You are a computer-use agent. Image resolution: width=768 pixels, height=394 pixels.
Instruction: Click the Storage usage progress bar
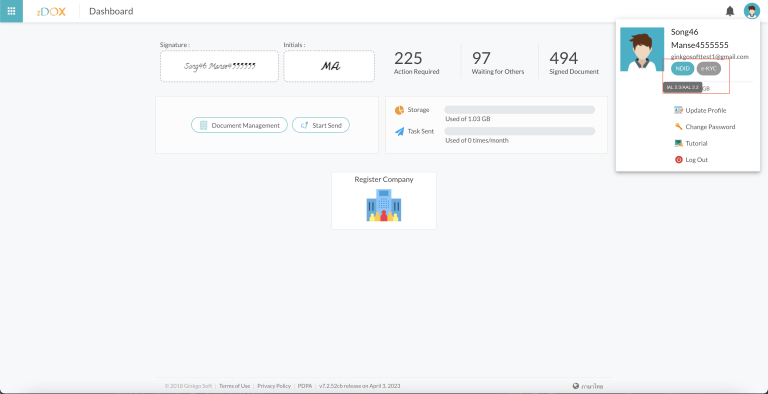pos(519,110)
